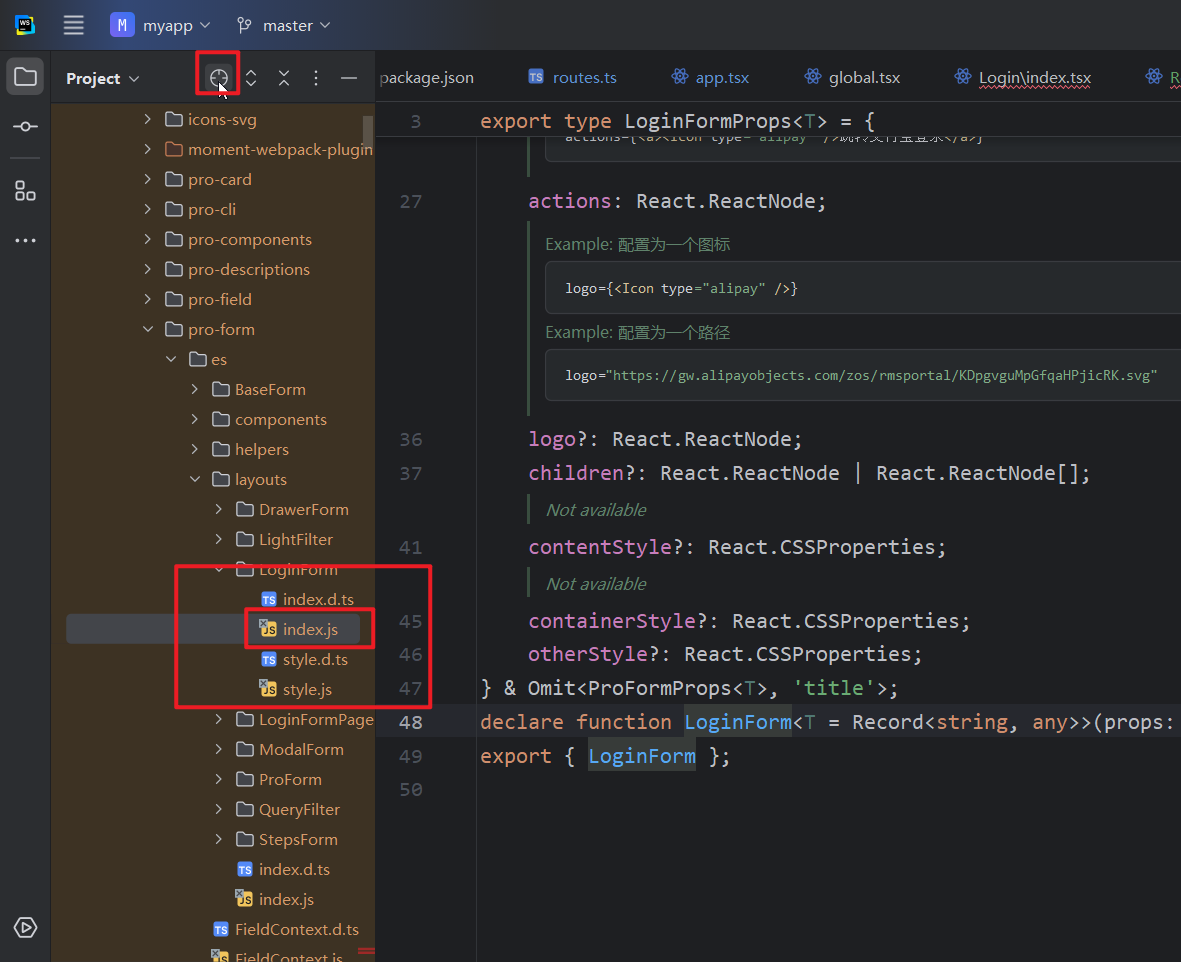Switch to Login\index.tsx tab
1181x962 pixels.
(1023, 78)
